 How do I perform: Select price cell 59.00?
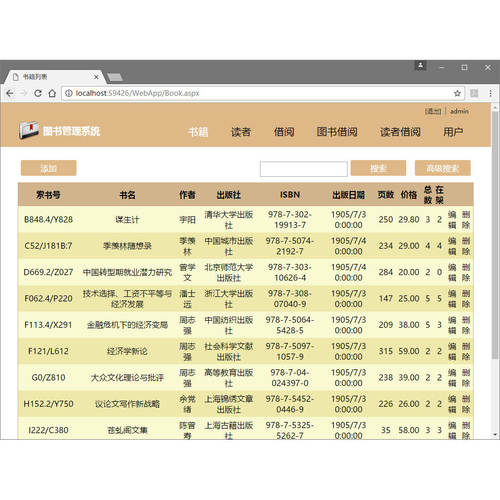(409, 351)
